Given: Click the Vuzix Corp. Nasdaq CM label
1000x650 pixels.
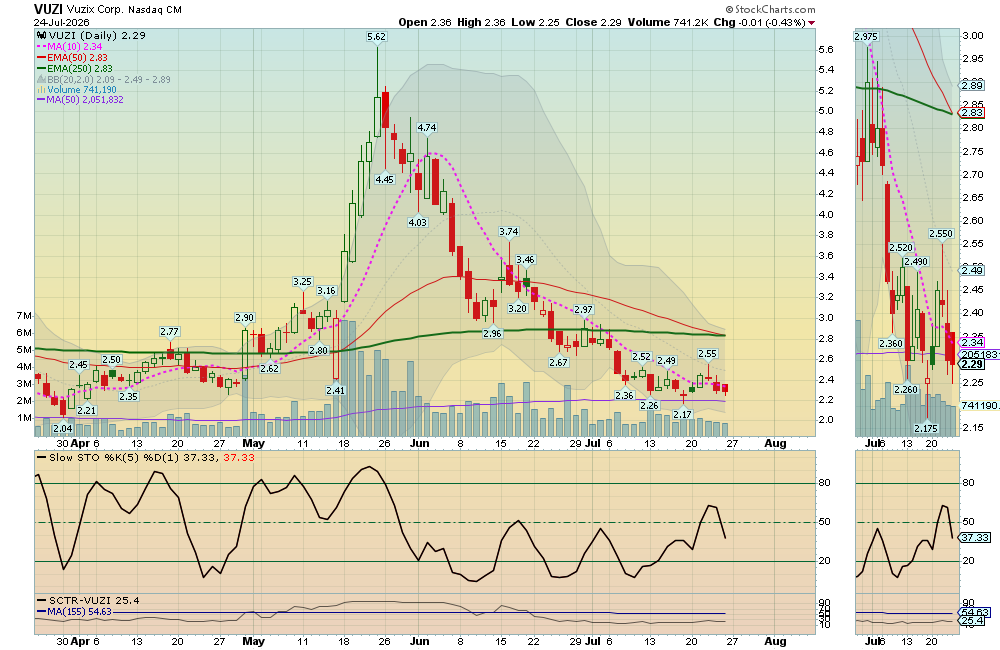Looking at the screenshot, I should [x=124, y=10].
